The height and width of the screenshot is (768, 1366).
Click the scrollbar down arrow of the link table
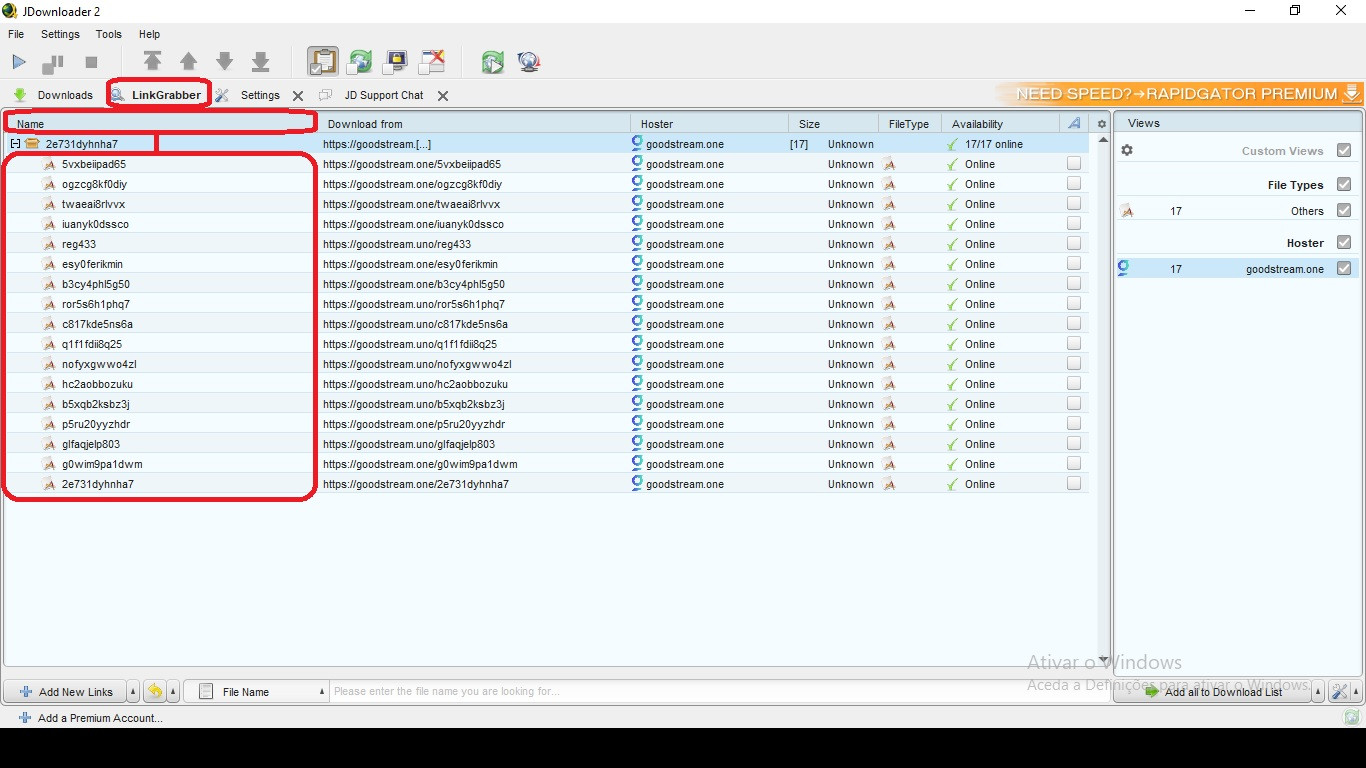tap(1103, 659)
